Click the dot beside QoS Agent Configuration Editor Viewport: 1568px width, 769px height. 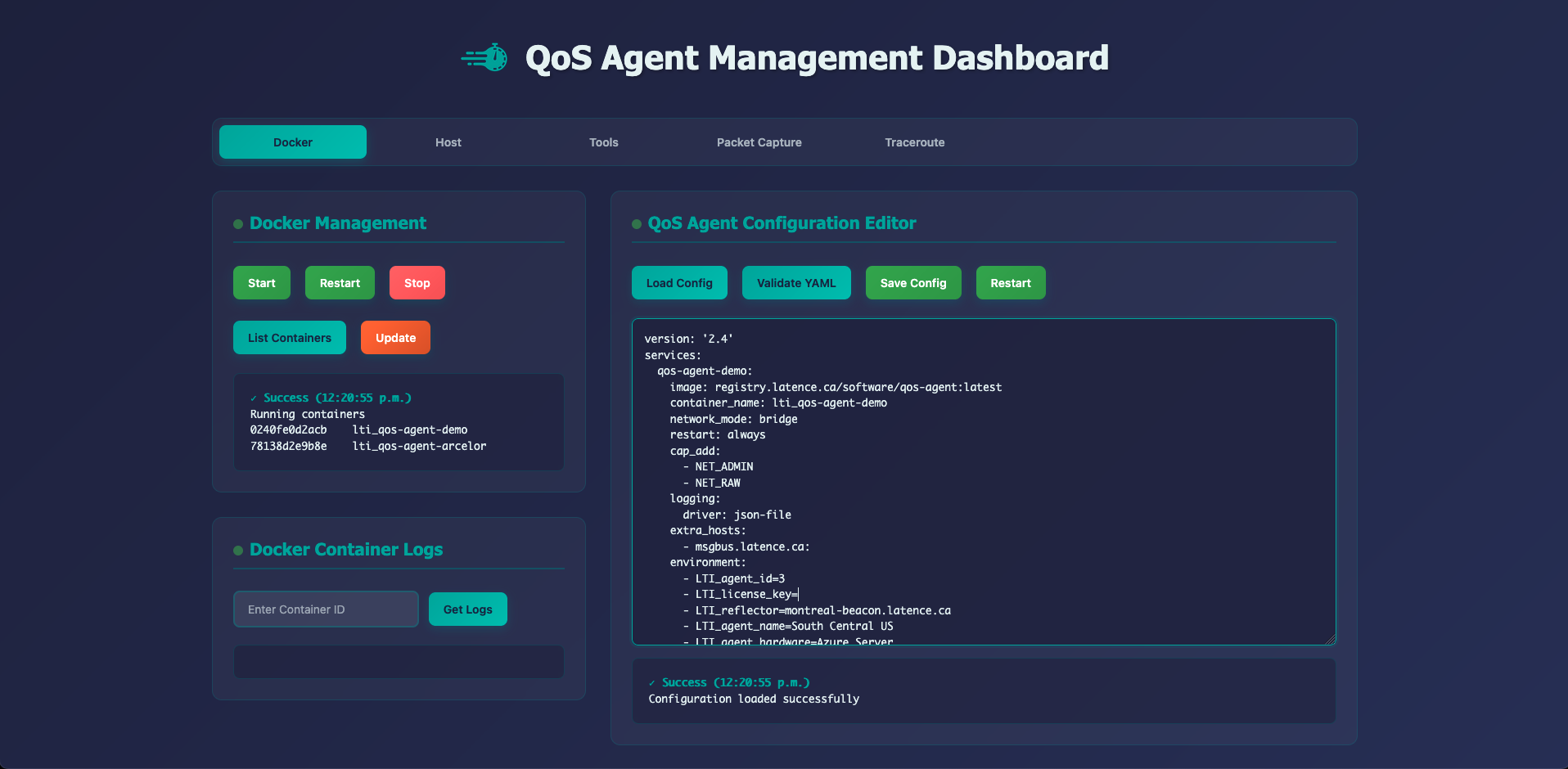(637, 224)
